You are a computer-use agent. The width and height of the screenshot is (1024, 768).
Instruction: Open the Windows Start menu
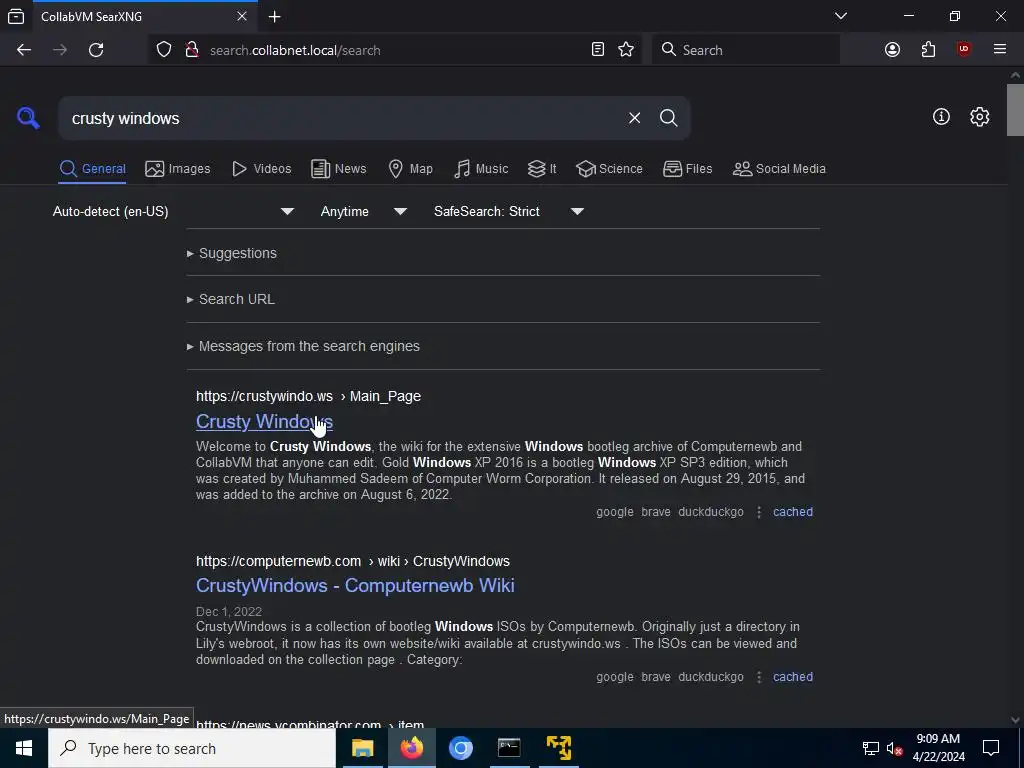point(24,748)
